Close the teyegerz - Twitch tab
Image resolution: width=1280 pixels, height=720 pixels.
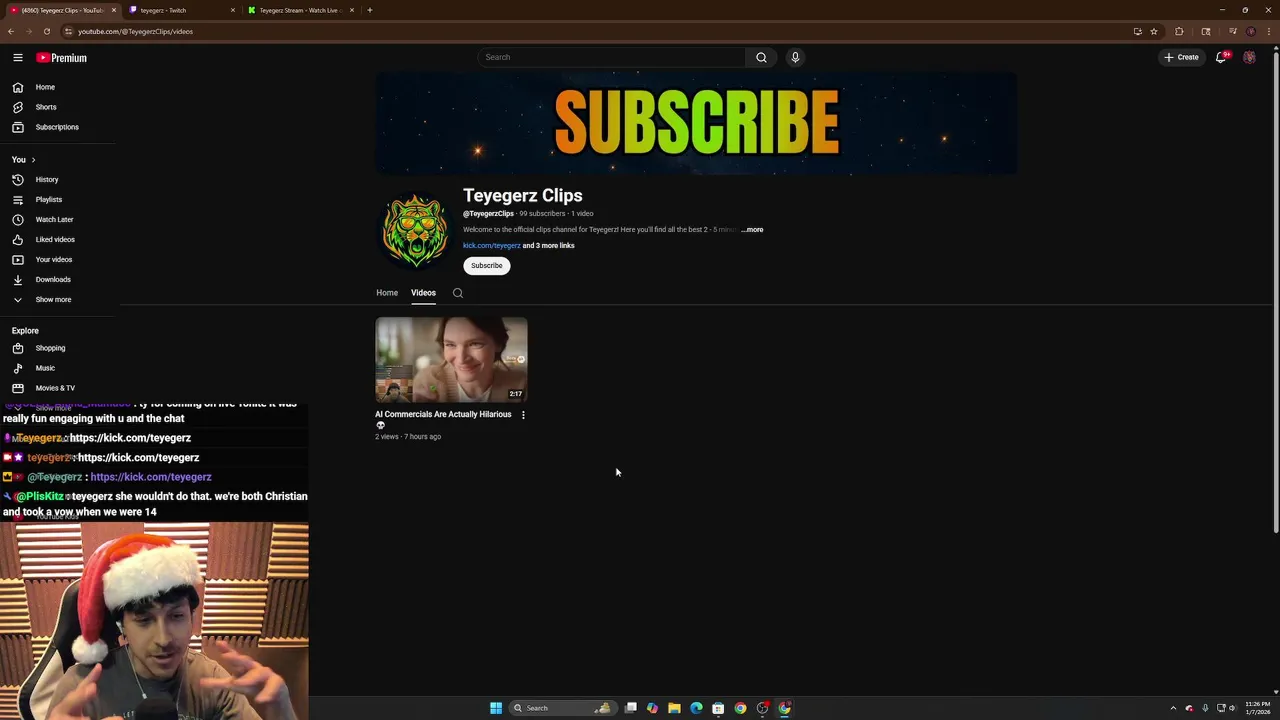tap(233, 10)
